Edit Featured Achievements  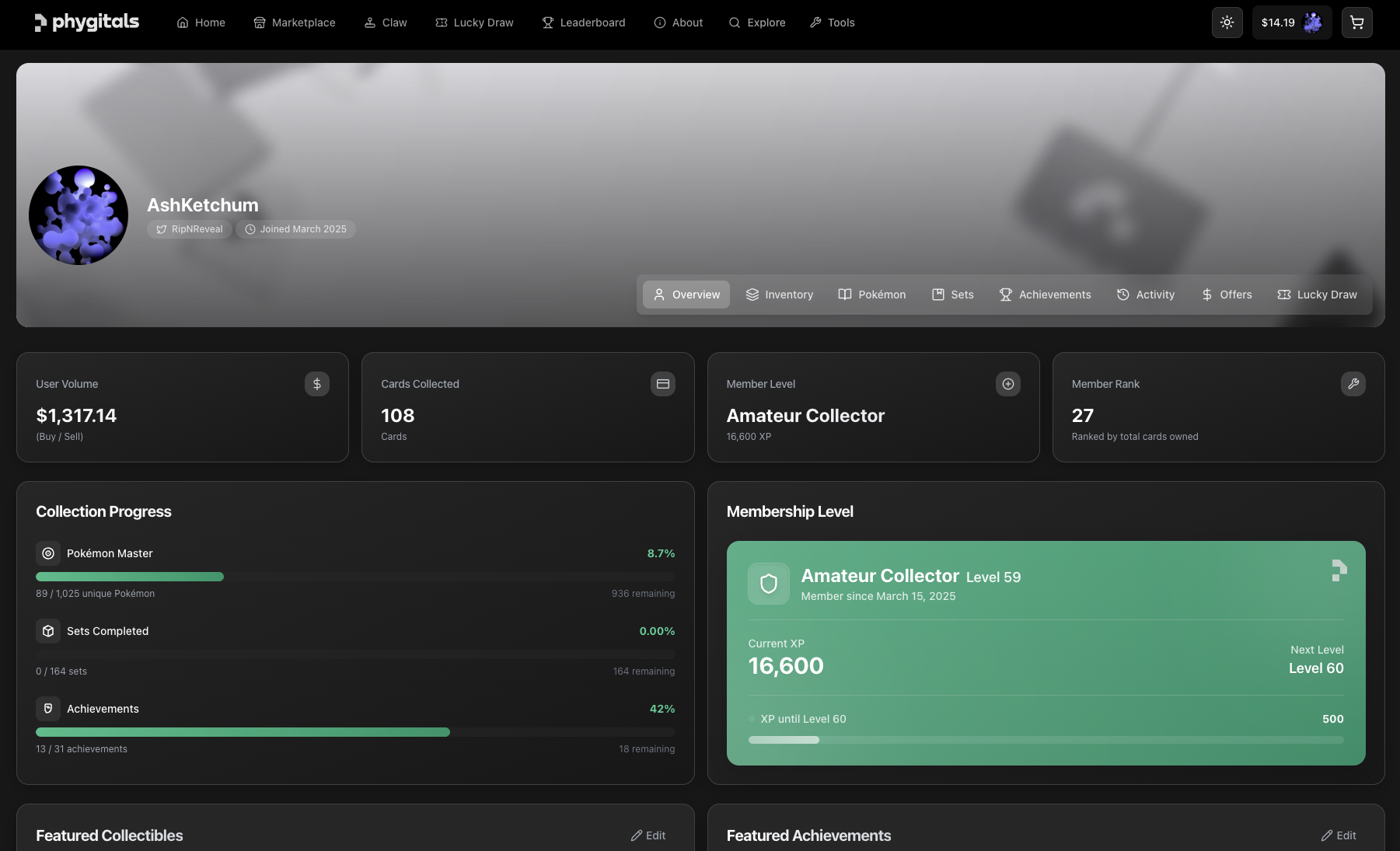[1339, 835]
